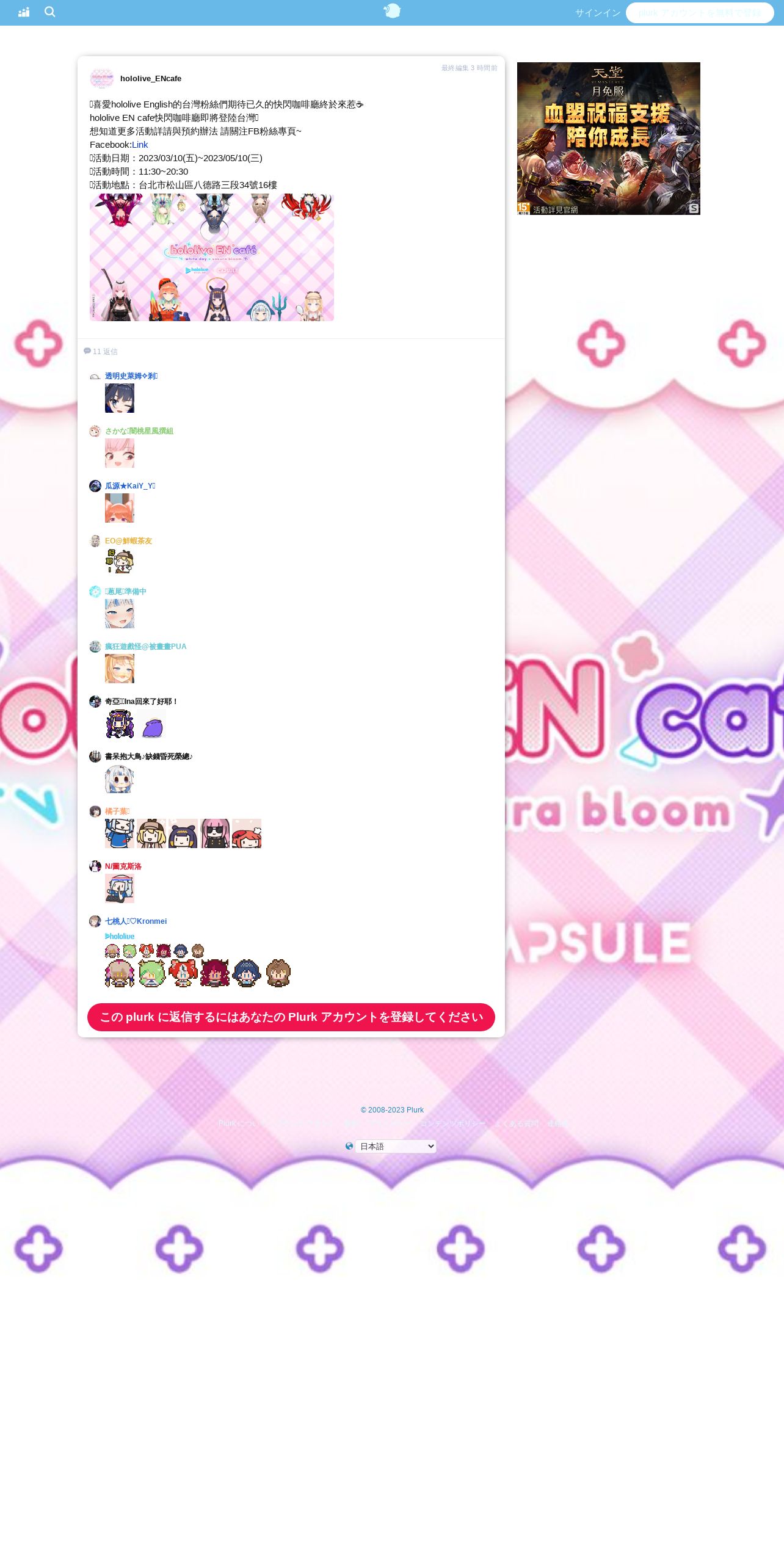Click 奇亞 small avatar icon
Image resolution: width=784 pixels, height=1568 pixels.
point(95,702)
